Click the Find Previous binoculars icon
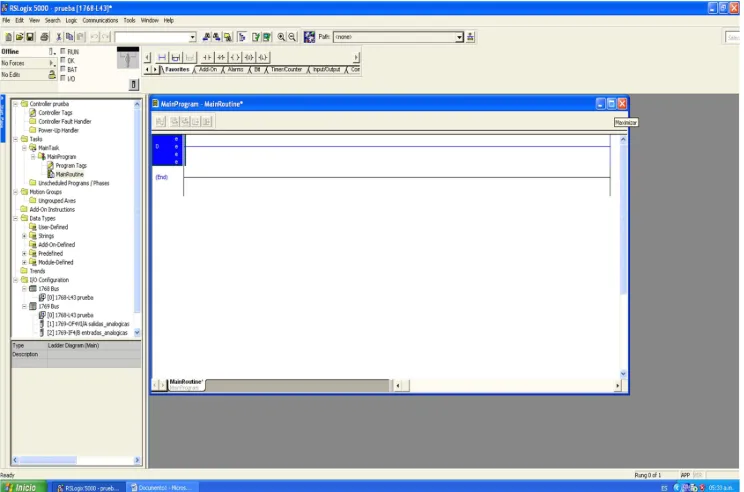 coord(206,37)
